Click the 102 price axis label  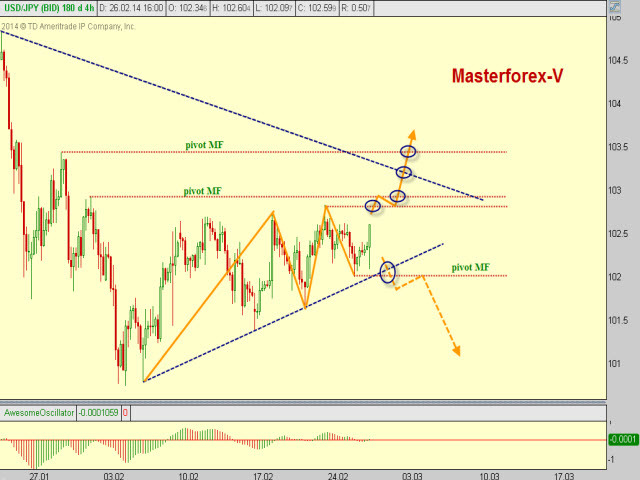coord(615,277)
